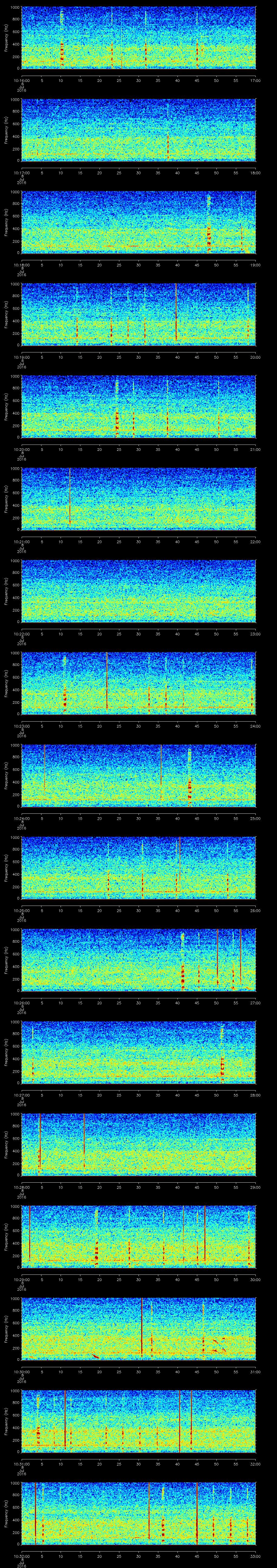Screen dimensions: 277x1568
Task: Click the 21:00 end time label
Action: [x=255, y=449]
